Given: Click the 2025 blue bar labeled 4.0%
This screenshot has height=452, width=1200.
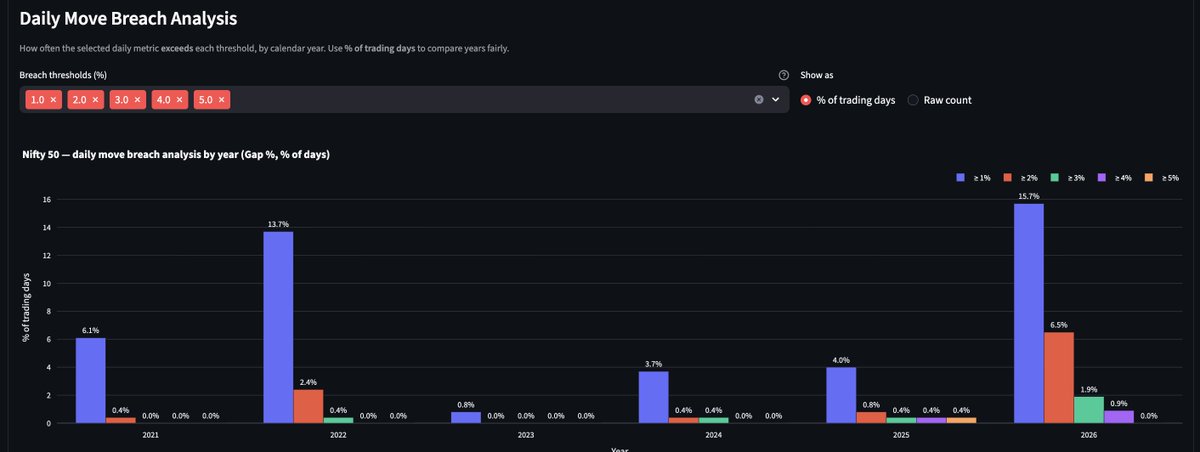Looking at the screenshot, I should tap(841, 395).
